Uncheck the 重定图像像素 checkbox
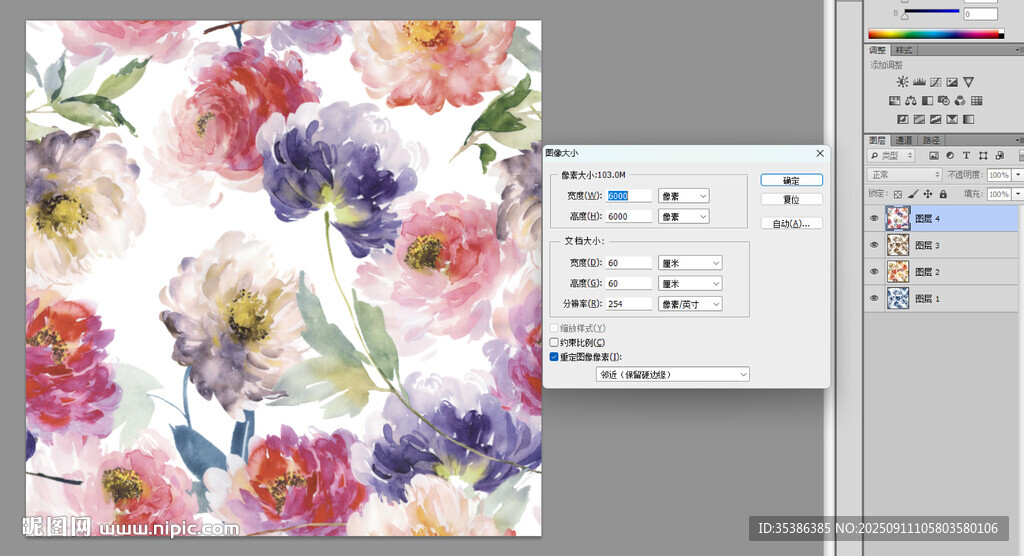 (554, 356)
